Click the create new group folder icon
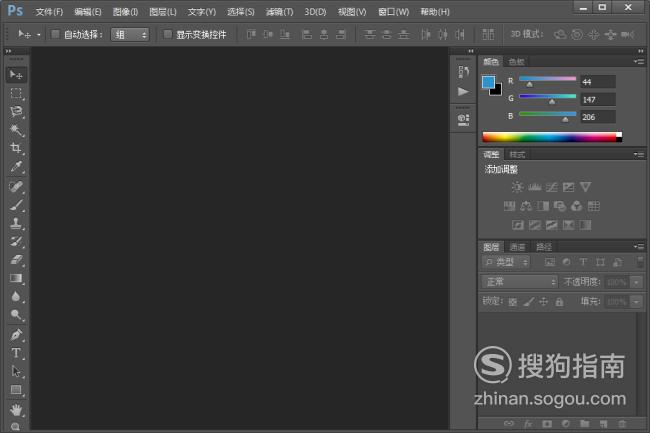Screen dimensions: 650x433 click(585, 423)
